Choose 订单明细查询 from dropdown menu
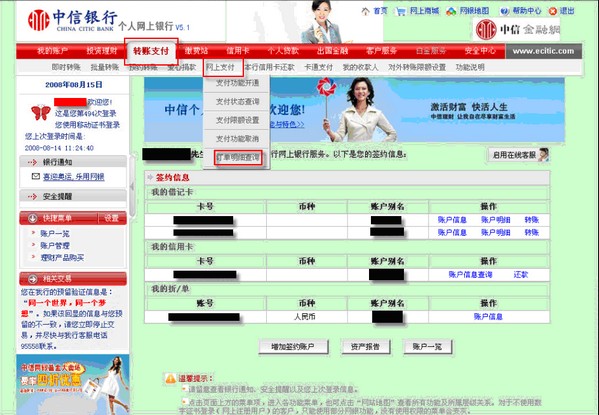The image size is (599, 415). click(x=238, y=157)
